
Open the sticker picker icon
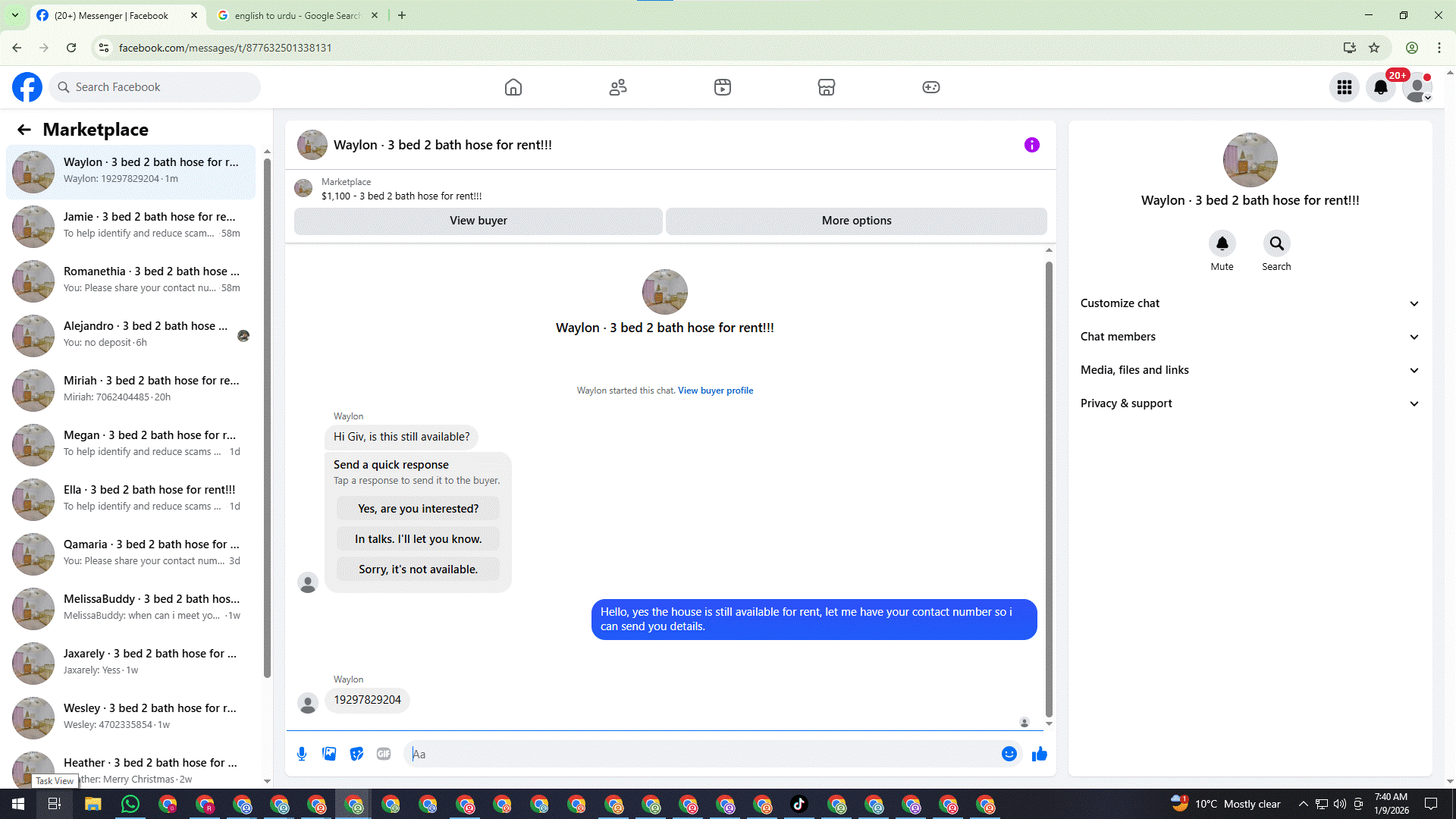[x=356, y=754]
